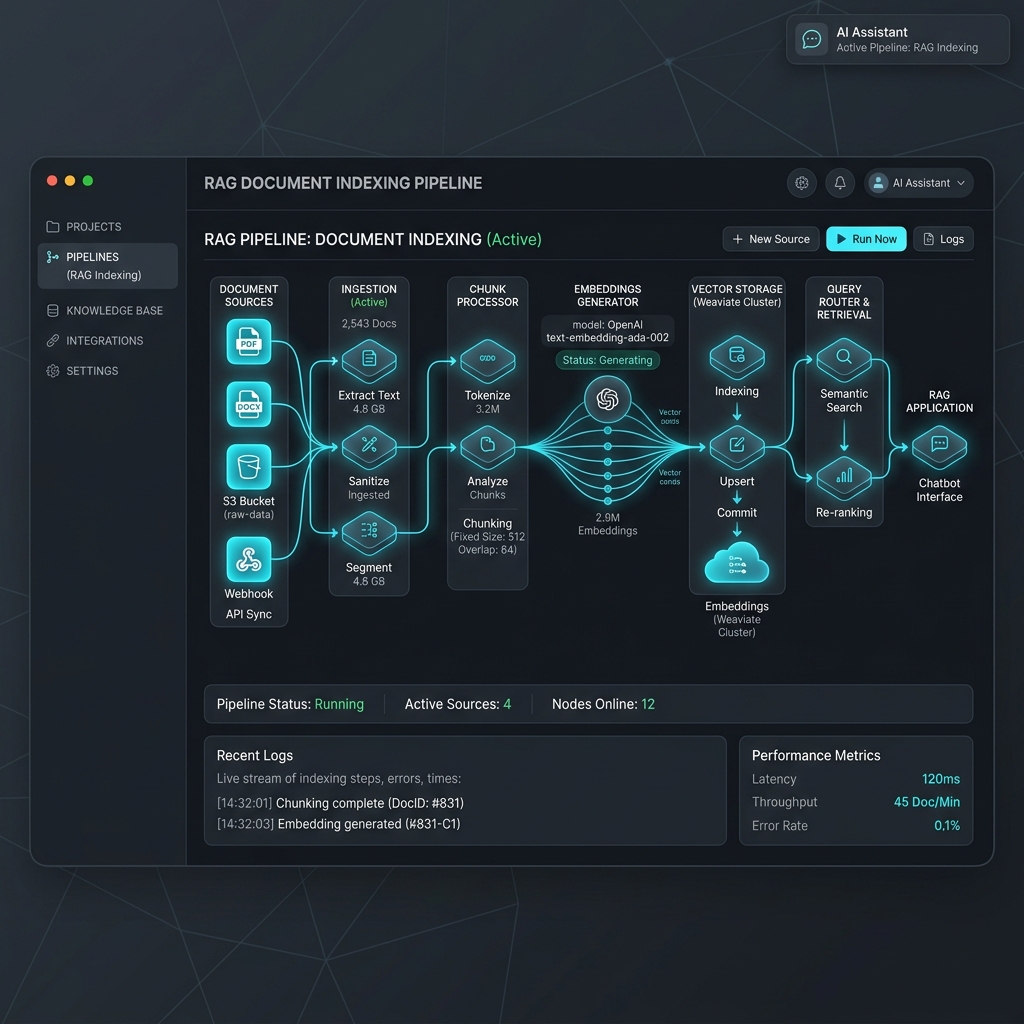This screenshot has width=1024, height=1024.
Task: Select the Tokenize chunk node
Action: pos(488,360)
